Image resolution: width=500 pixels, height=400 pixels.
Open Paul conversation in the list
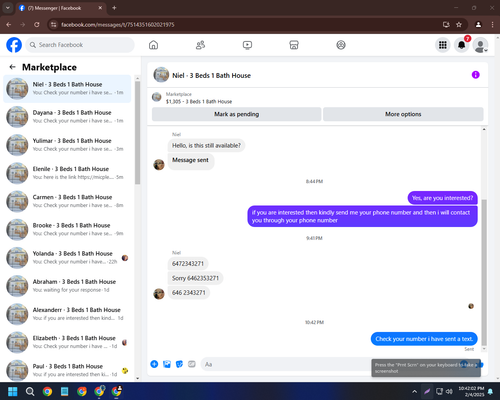click(x=67, y=370)
